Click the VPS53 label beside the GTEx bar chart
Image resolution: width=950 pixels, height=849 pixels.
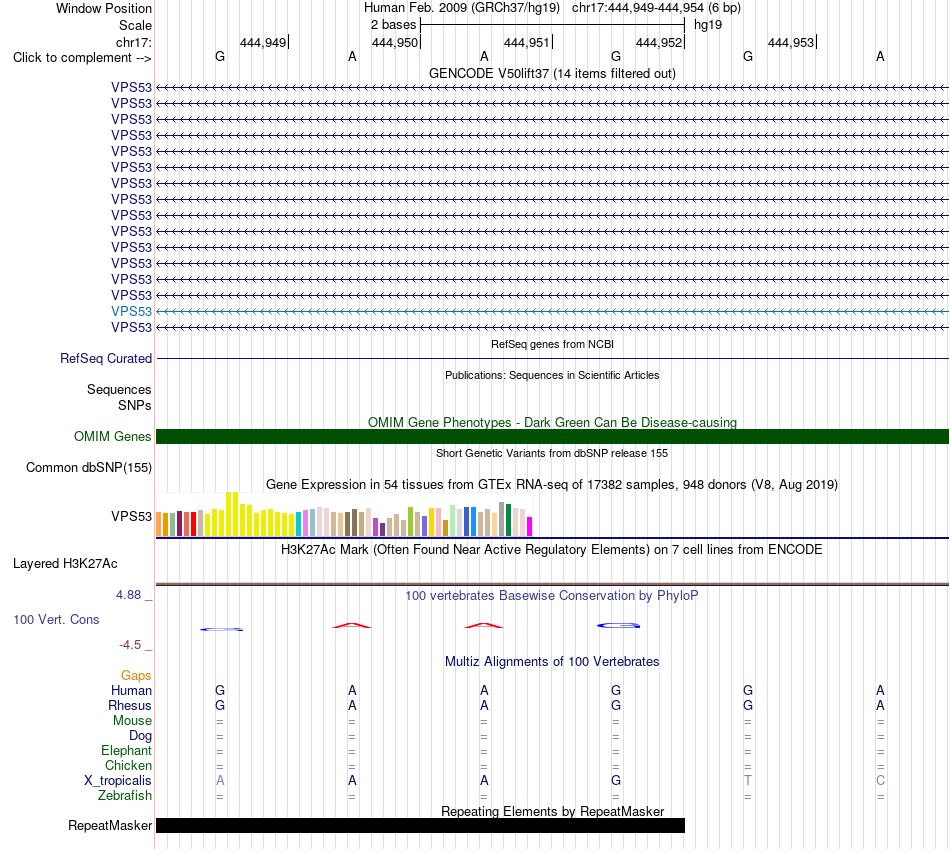(131, 516)
